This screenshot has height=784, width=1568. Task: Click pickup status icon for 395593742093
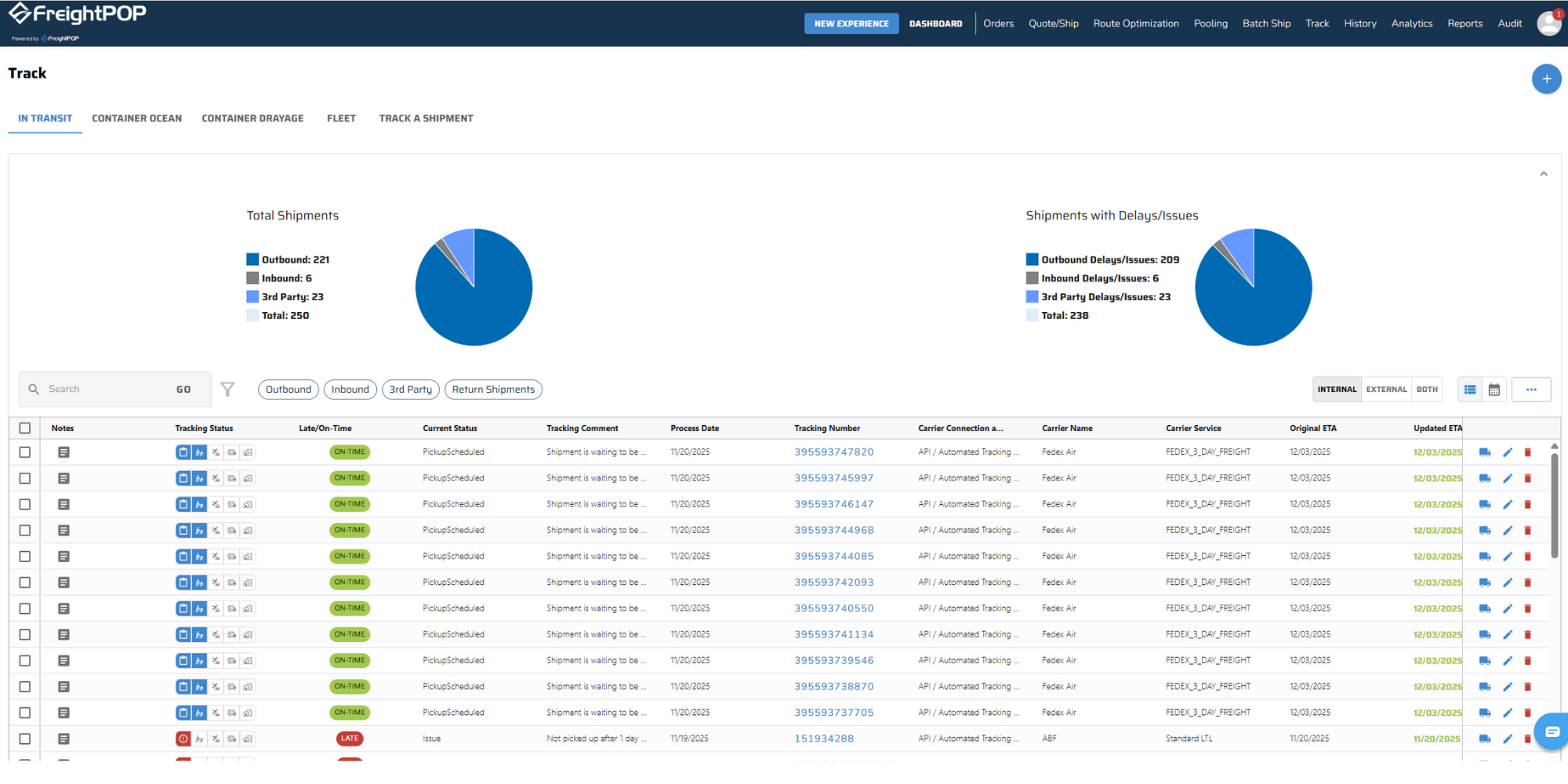pos(199,583)
